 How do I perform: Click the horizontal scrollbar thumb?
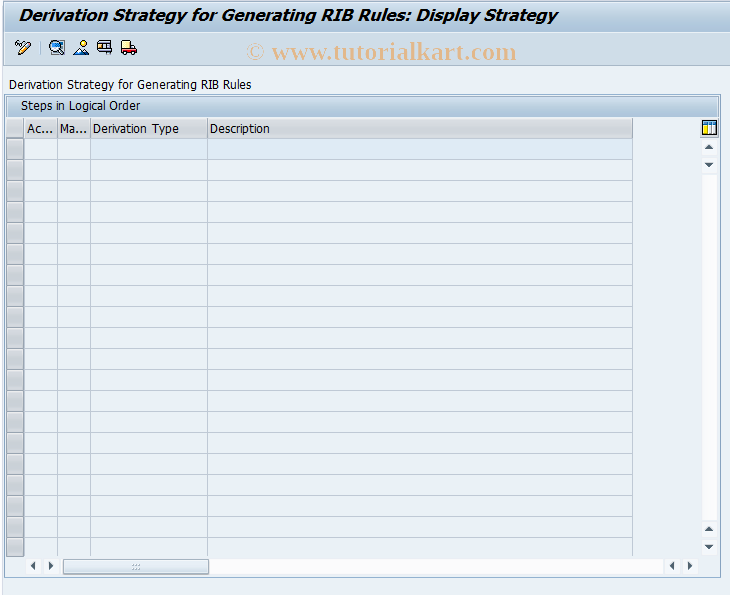click(x=136, y=567)
